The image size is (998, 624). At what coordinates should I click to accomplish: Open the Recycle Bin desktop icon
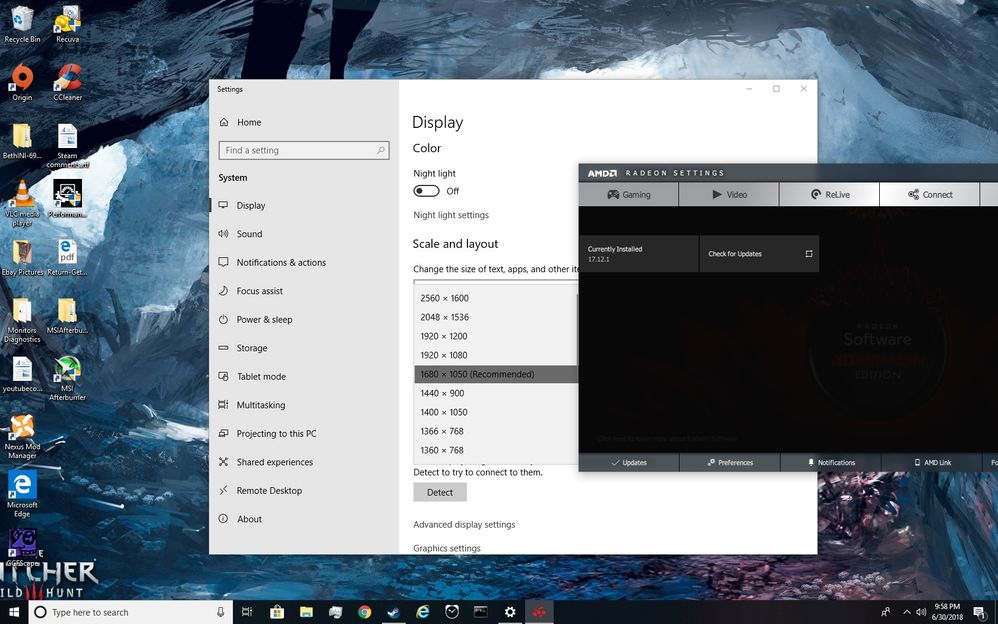pyautogui.click(x=22, y=24)
